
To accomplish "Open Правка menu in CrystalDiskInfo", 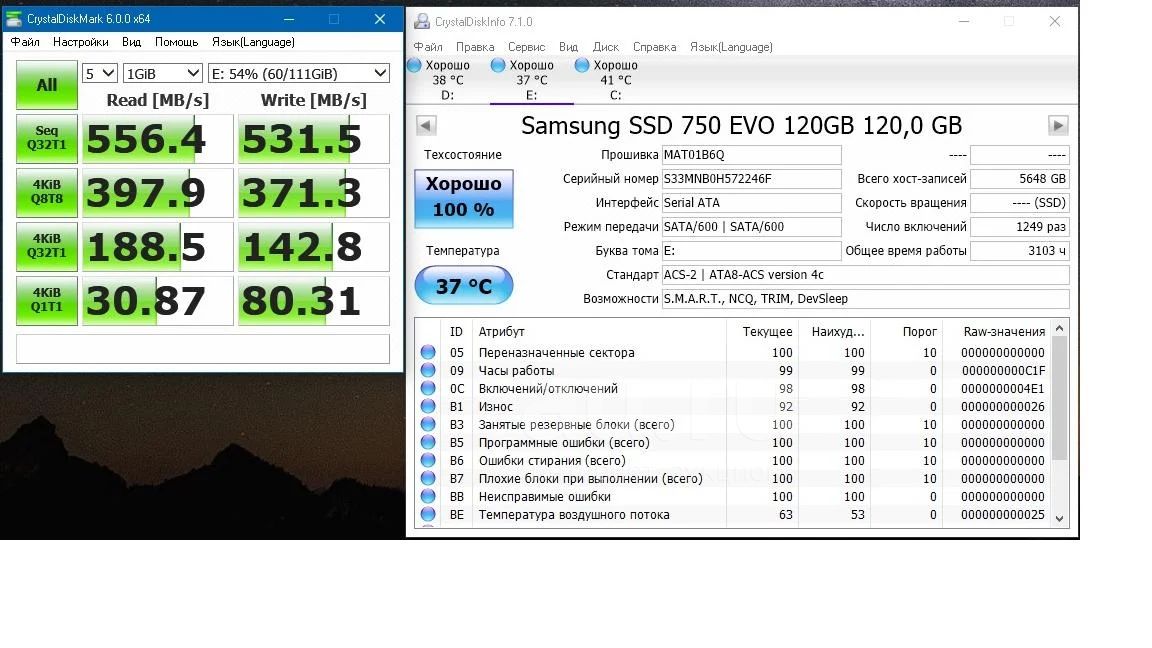I will coord(475,47).
